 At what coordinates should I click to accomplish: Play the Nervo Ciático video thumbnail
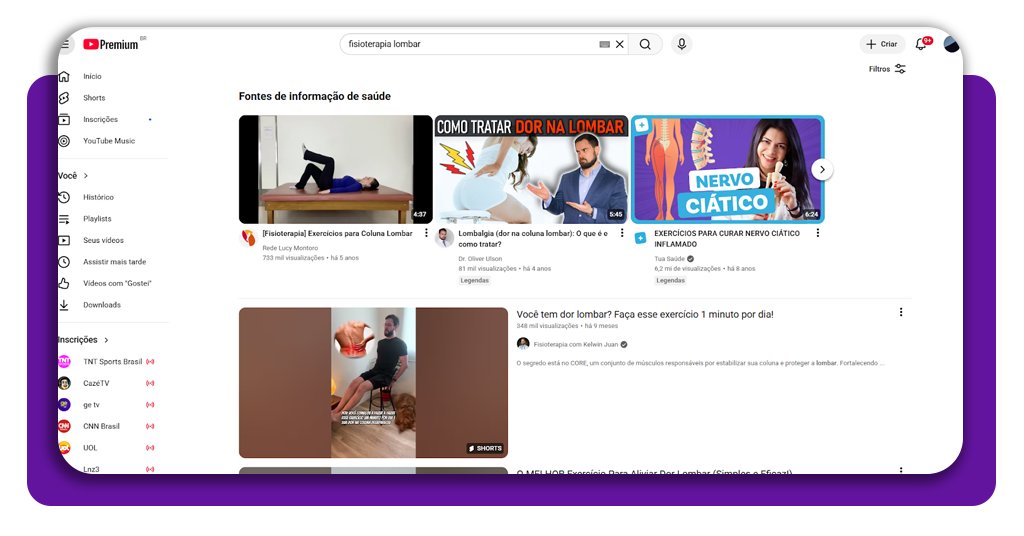point(728,170)
